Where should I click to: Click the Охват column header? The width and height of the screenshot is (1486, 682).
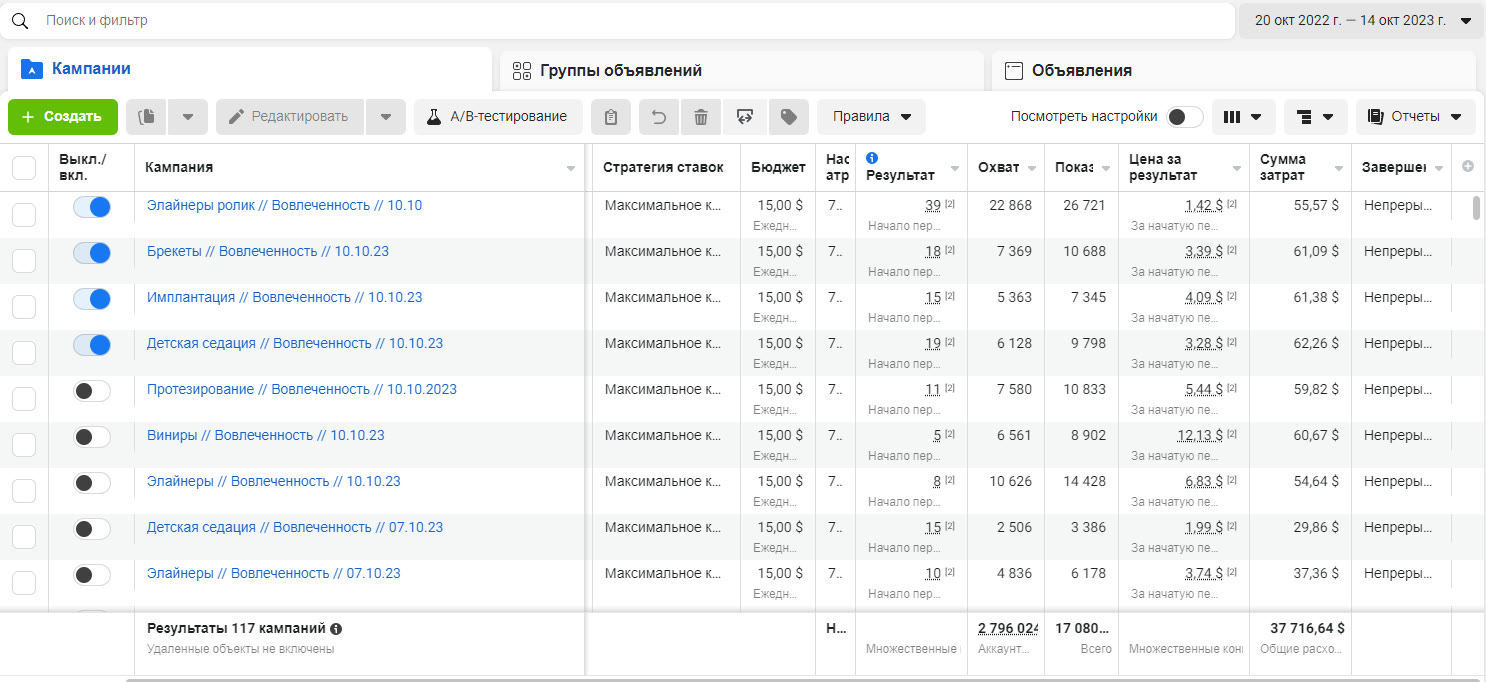(1006, 167)
